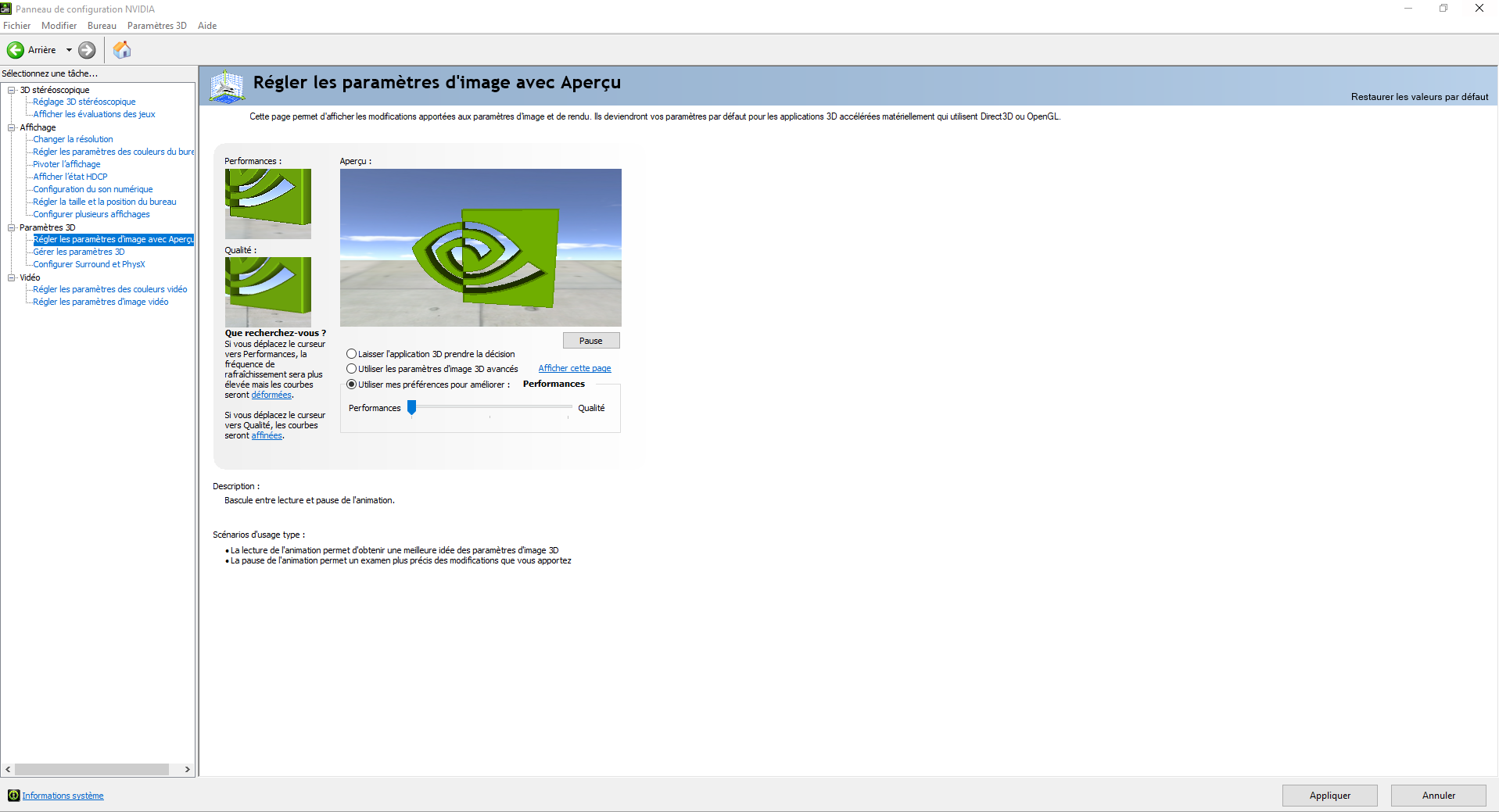Collapse the Affichage tree node
1499x812 pixels.
(x=12, y=127)
